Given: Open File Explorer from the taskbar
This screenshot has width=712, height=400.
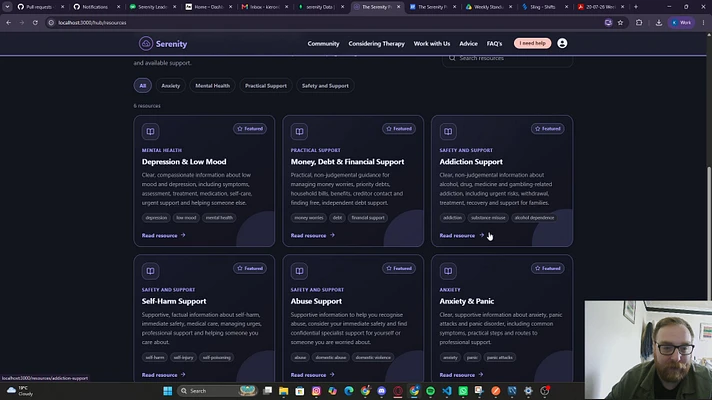Looking at the screenshot, I should [x=284, y=391].
